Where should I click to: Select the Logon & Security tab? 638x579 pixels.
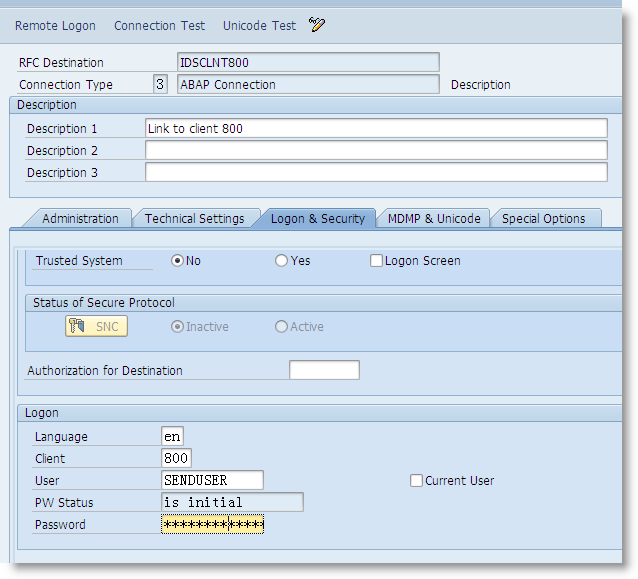coord(318,218)
